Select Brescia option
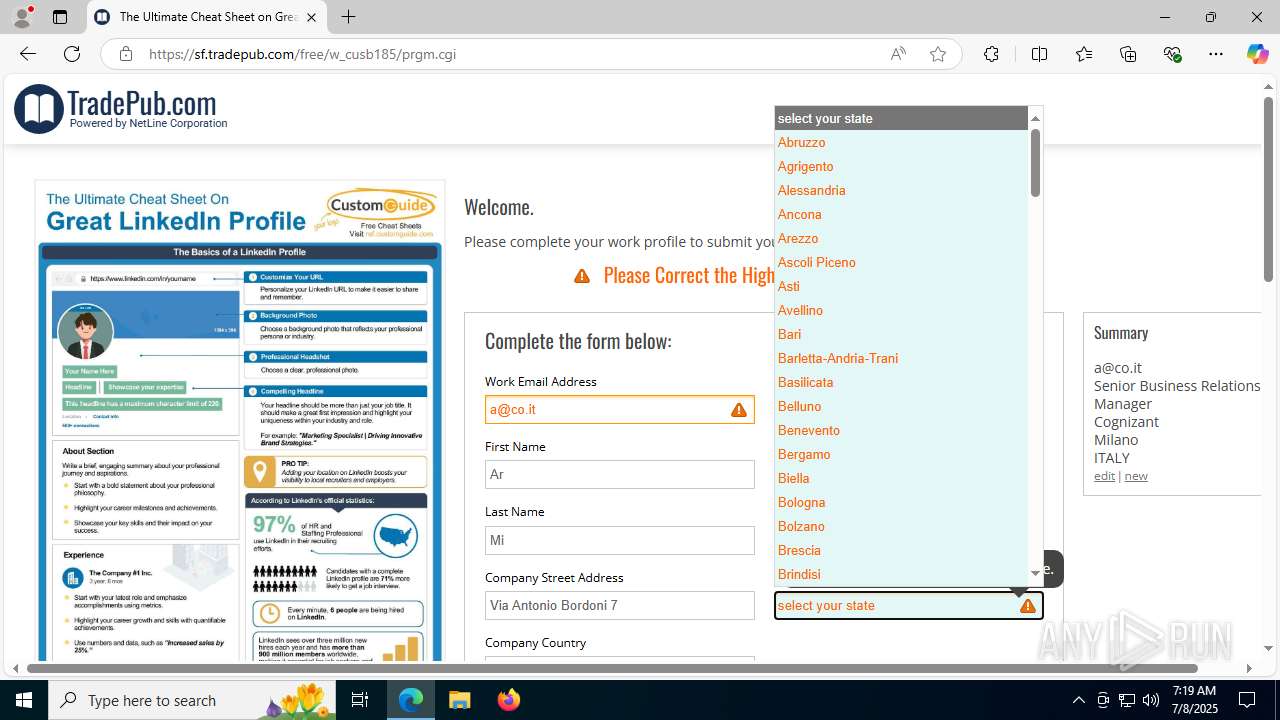Image resolution: width=1280 pixels, height=720 pixels. point(901,550)
